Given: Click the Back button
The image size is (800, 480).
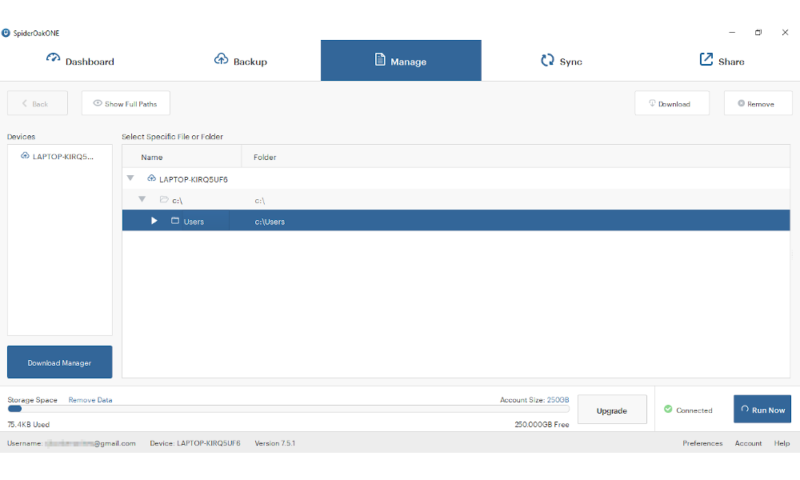Looking at the screenshot, I should click(x=37, y=104).
